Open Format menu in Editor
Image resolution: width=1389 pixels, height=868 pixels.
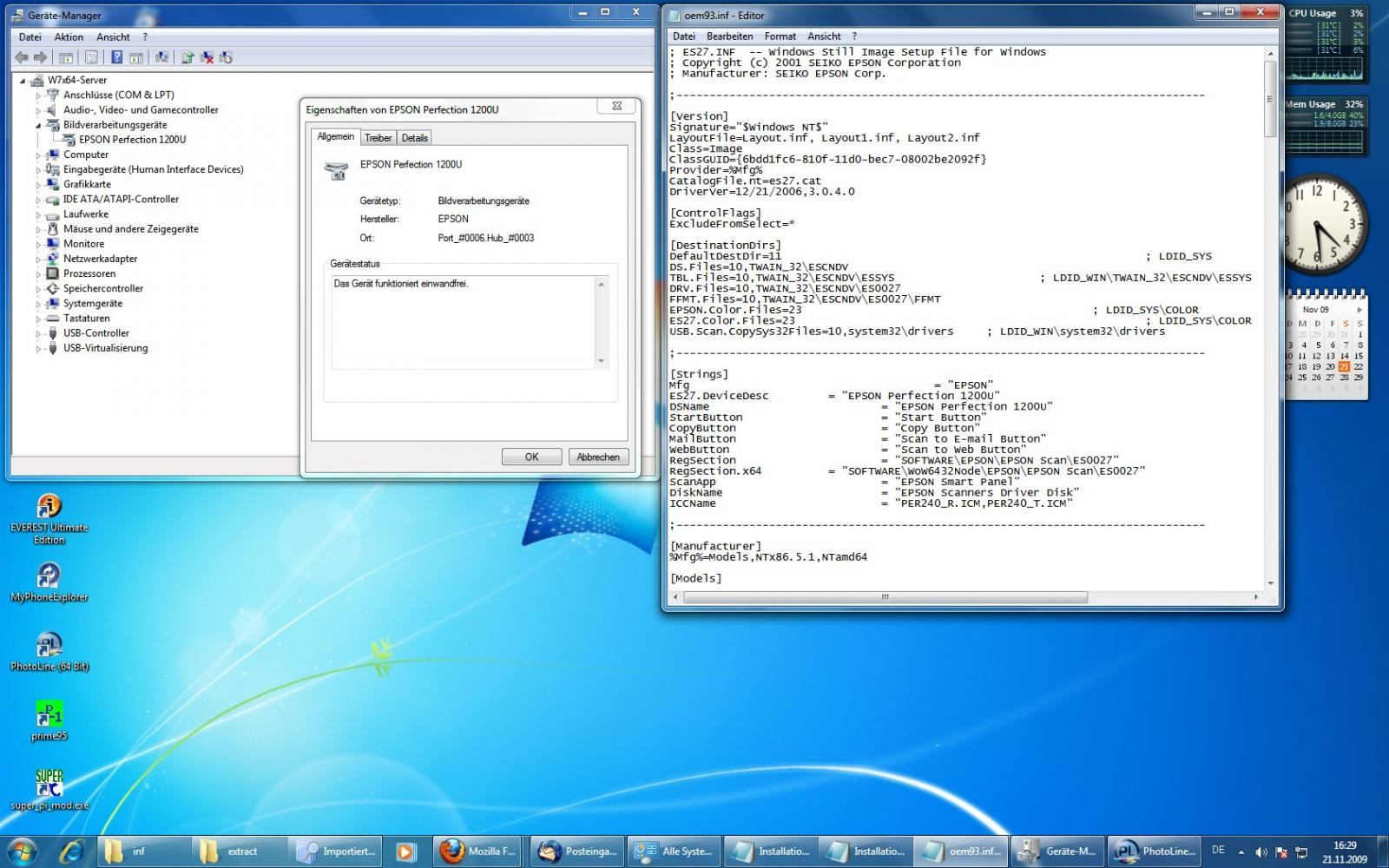point(780,36)
